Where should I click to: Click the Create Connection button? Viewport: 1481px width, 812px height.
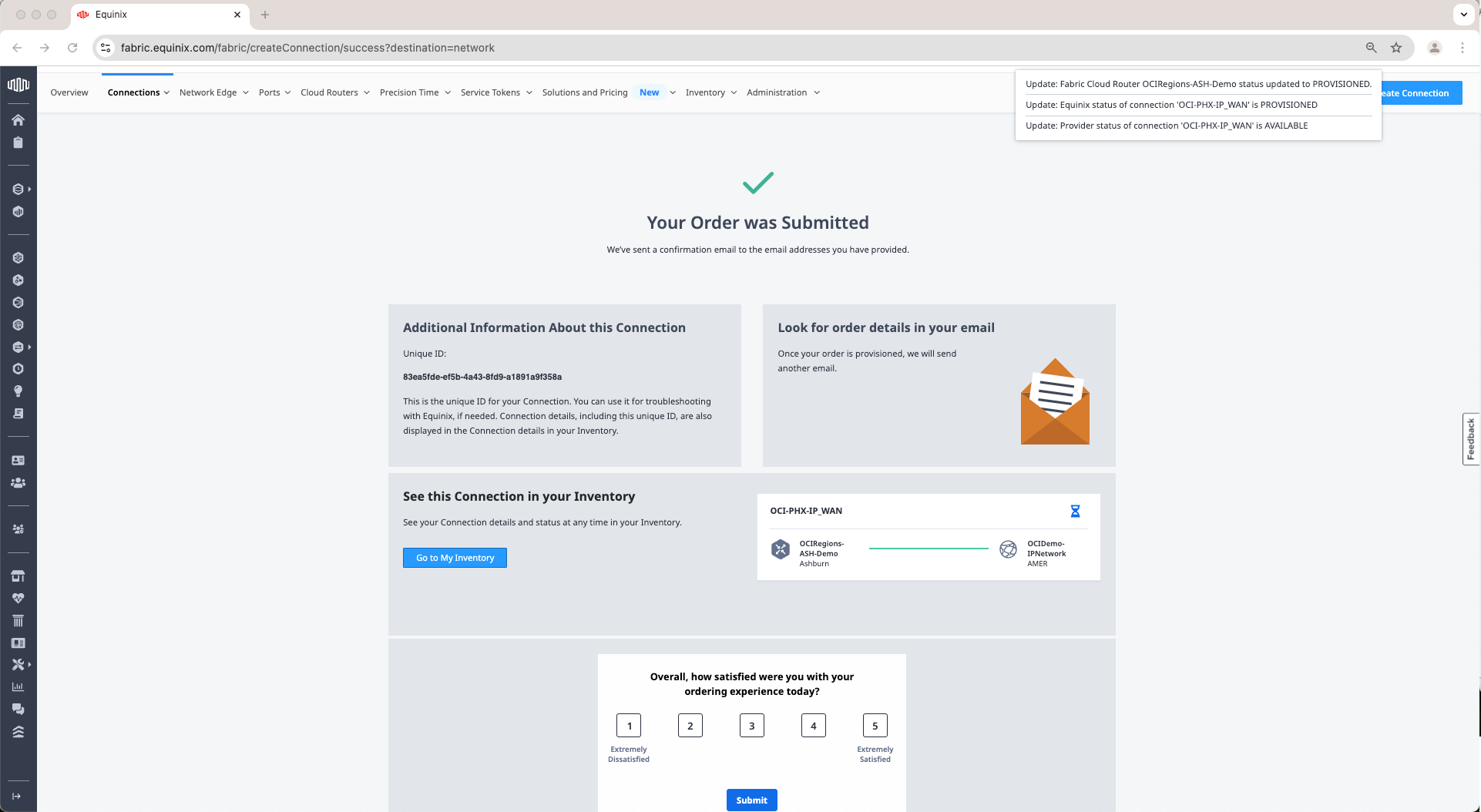coord(1422,93)
